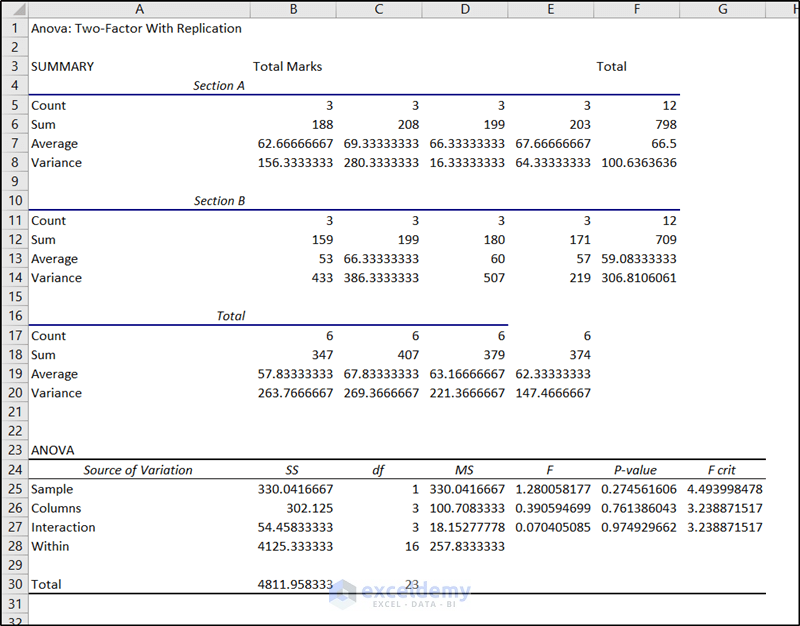Click the 'Section B' label cell
This screenshot has height=626, width=800.
(x=219, y=201)
